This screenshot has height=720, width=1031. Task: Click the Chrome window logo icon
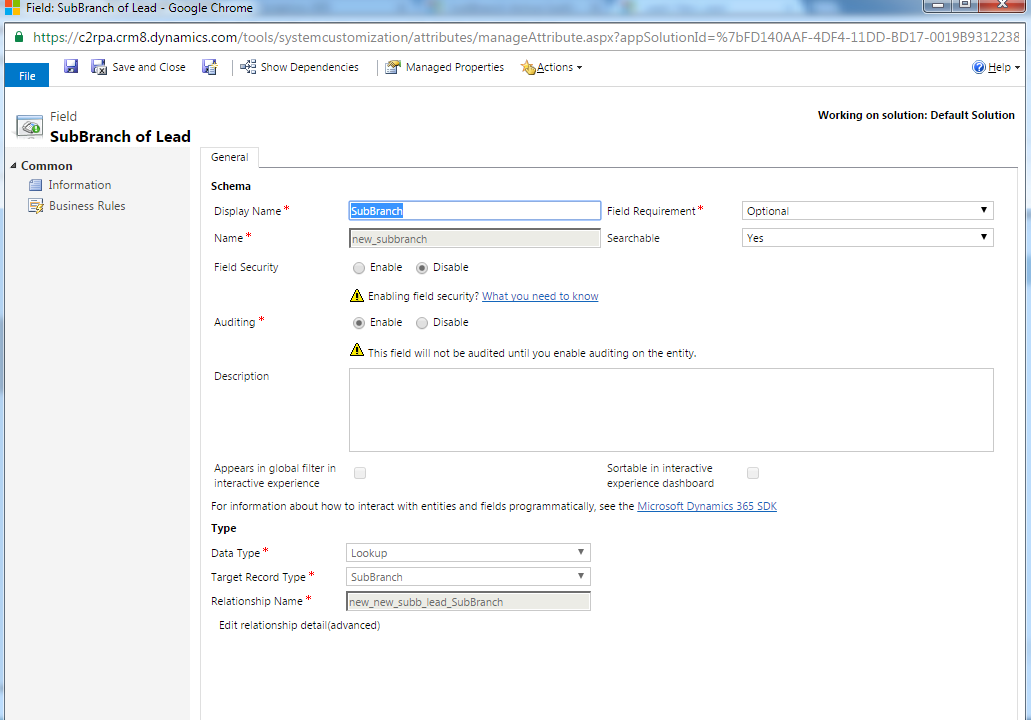pos(12,7)
